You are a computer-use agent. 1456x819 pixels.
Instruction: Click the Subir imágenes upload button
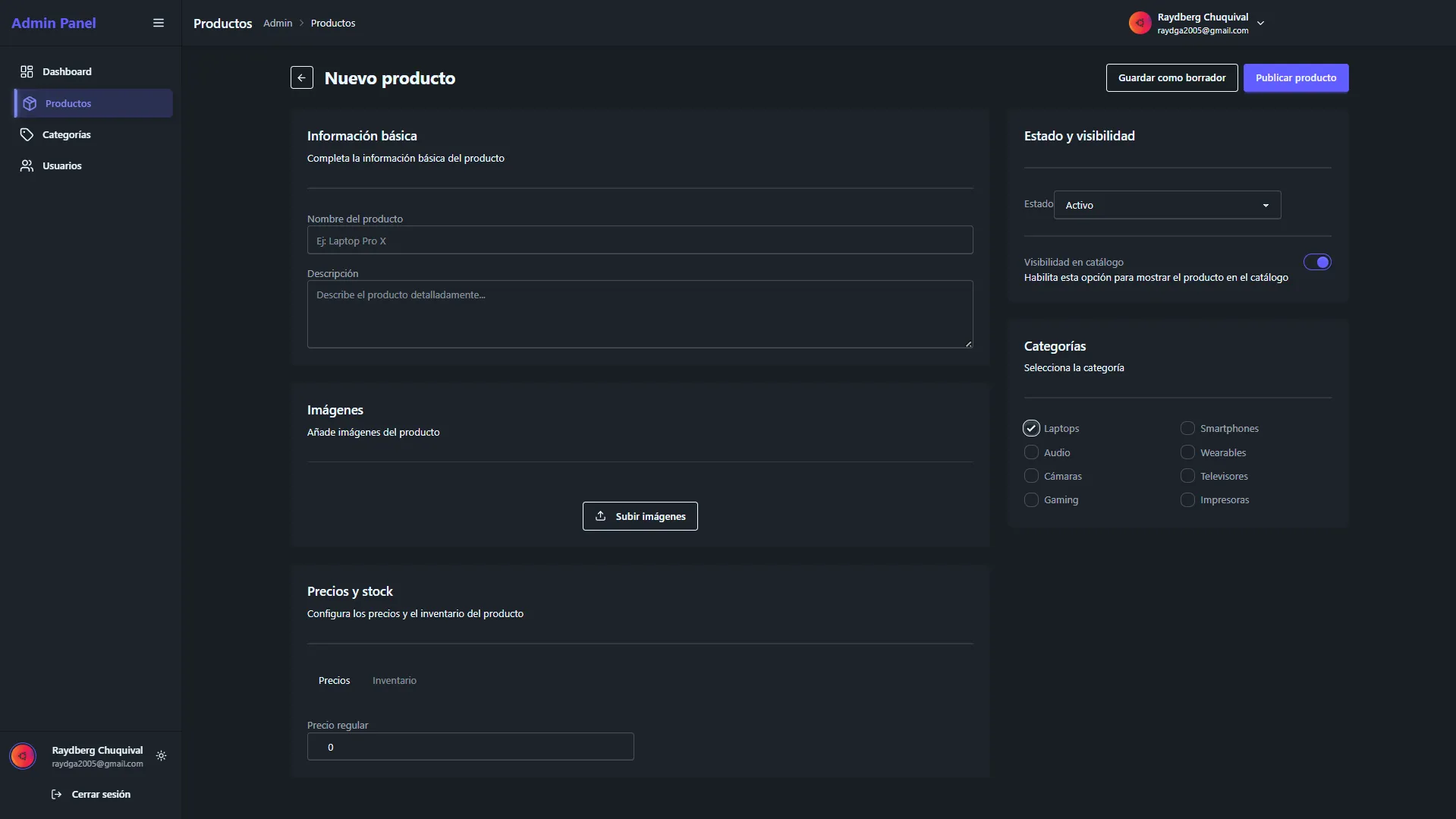tap(640, 516)
